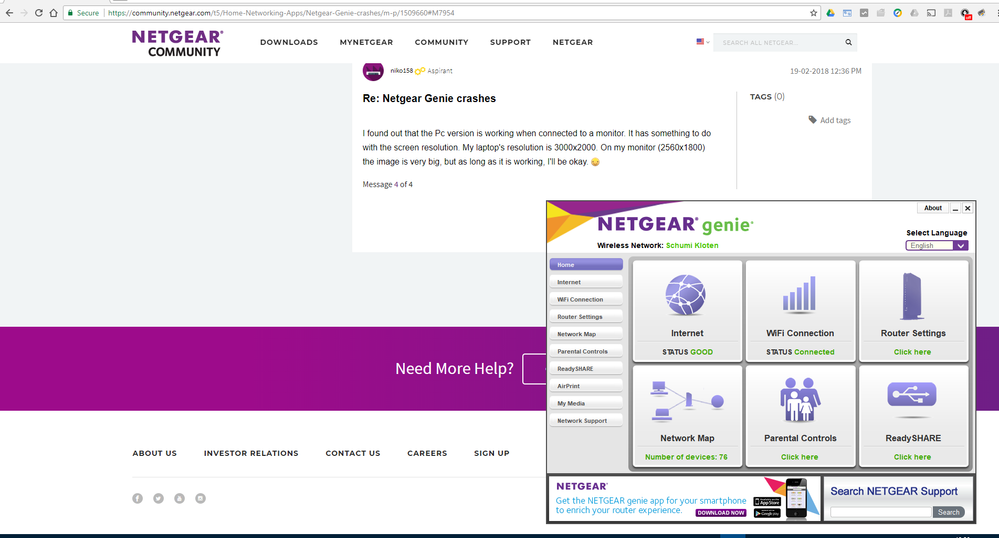Screen dimensions: 999x538
Task: Open the DOWNLOADS menu on Netgear site
Action: 289,42
